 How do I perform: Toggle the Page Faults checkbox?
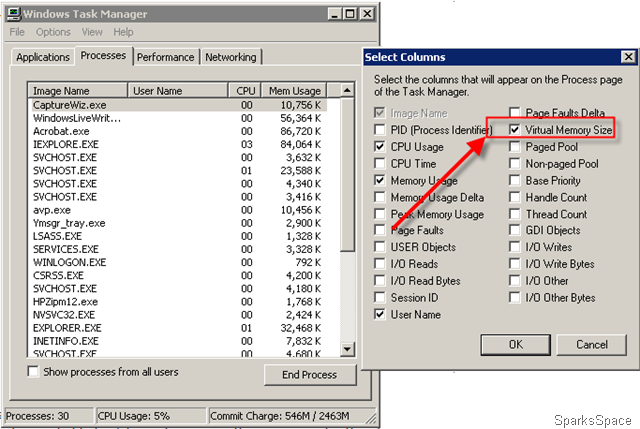380,230
